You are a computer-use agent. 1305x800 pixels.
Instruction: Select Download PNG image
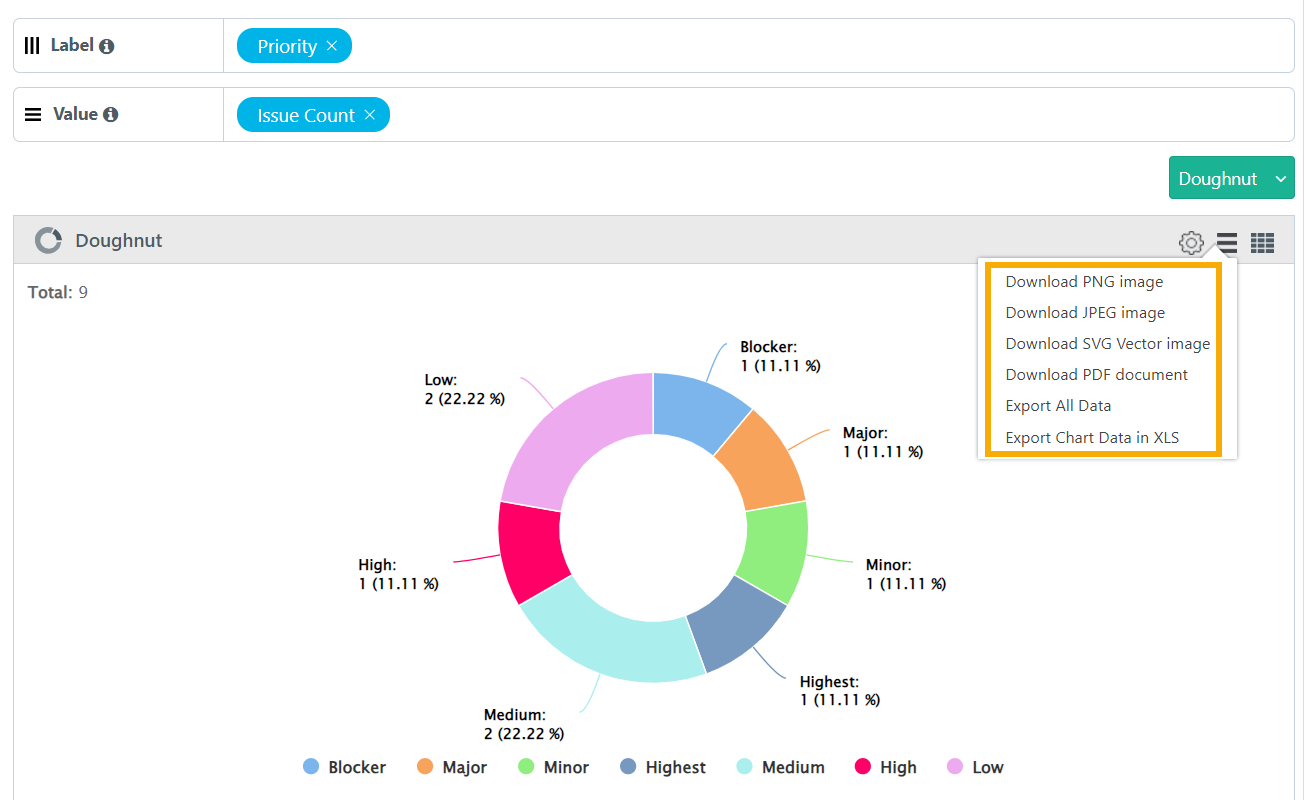coord(1084,282)
